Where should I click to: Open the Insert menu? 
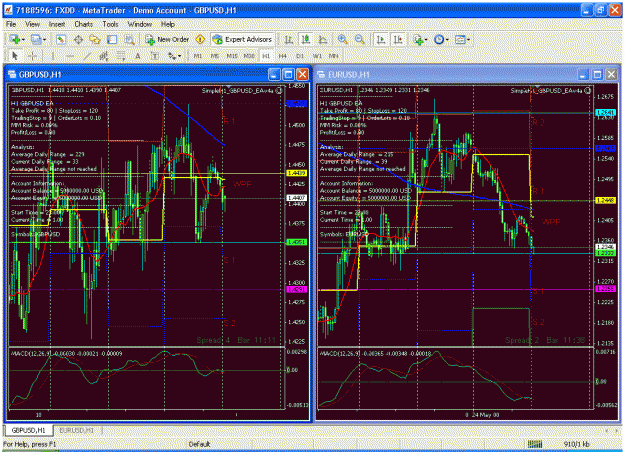57,24
